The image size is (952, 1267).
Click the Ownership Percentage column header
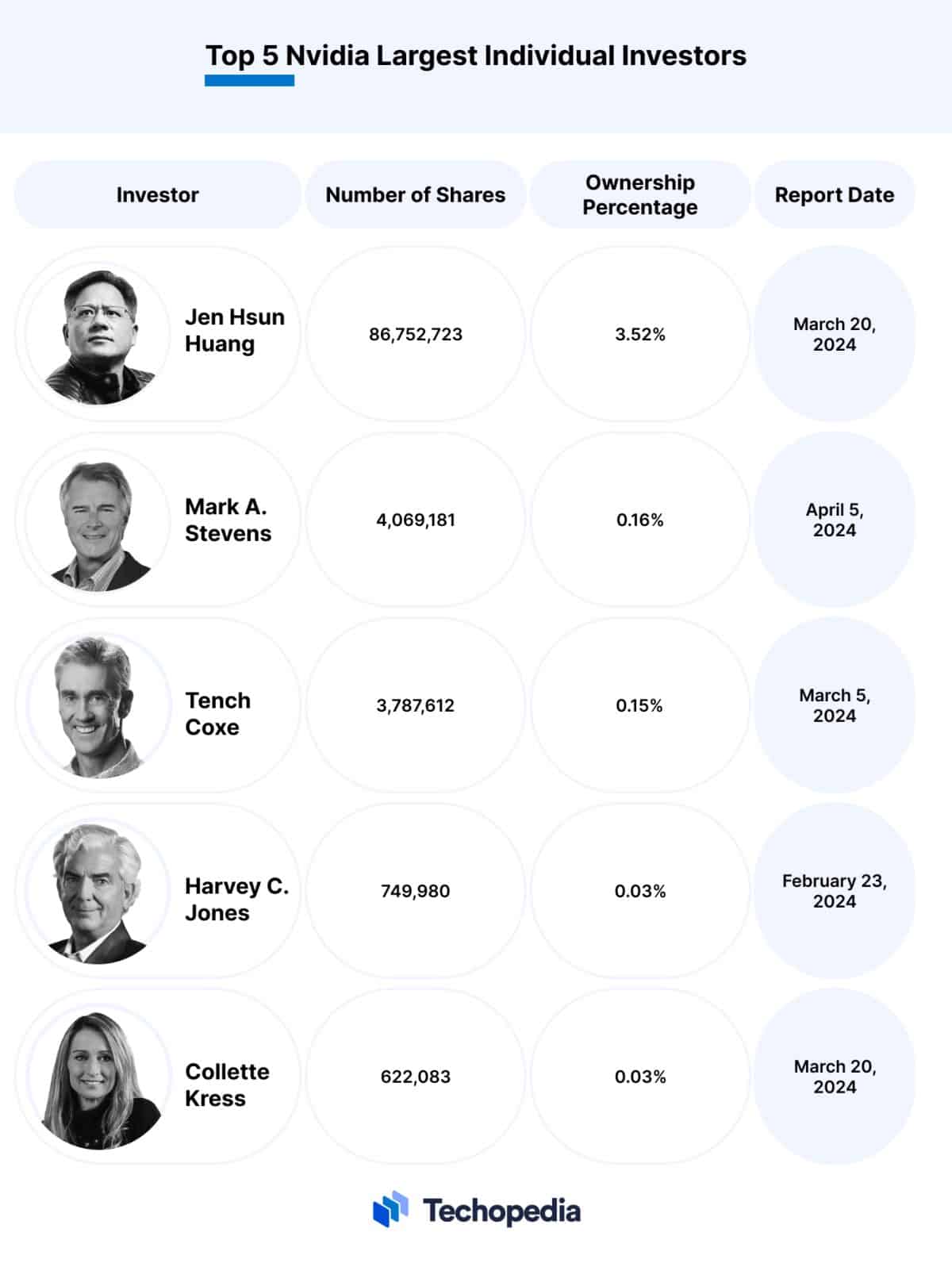click(x=640, y=194)
